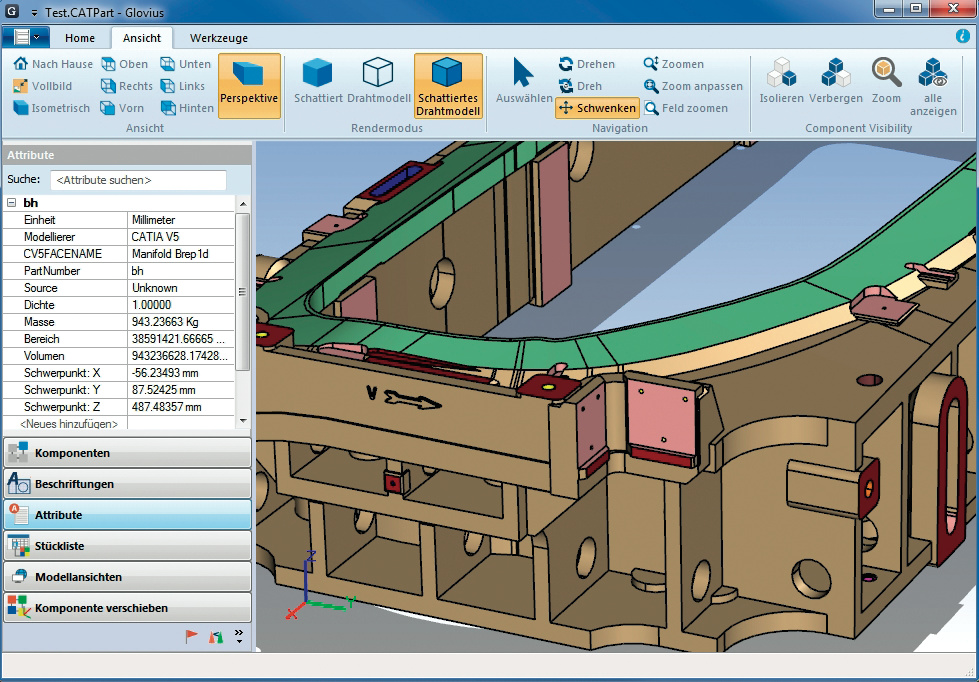Screen dimensions: 979x682
Task: Set the view to Isometrisch
Action: 51,108
